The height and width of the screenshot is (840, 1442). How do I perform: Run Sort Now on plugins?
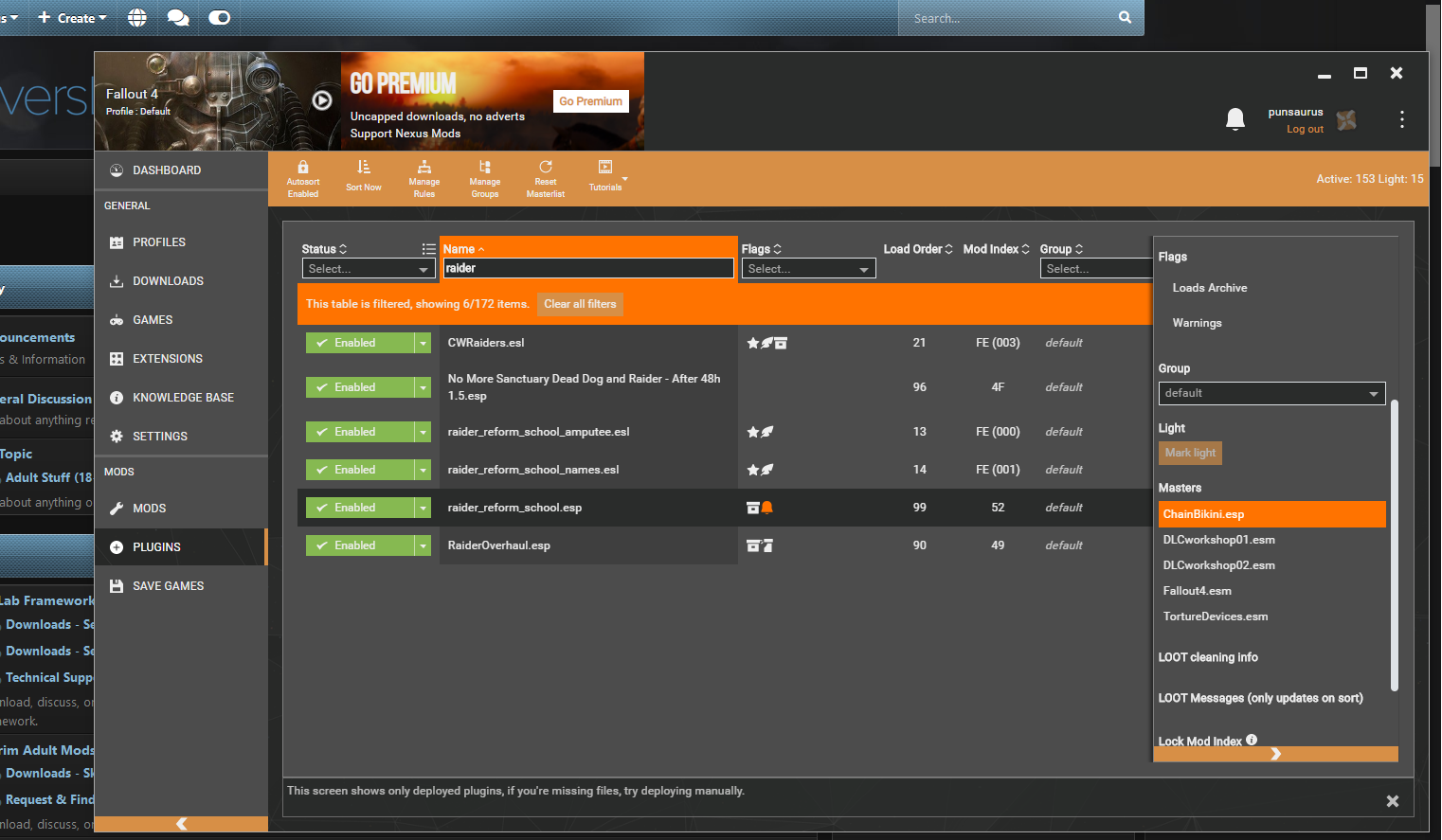click(364, 177)
